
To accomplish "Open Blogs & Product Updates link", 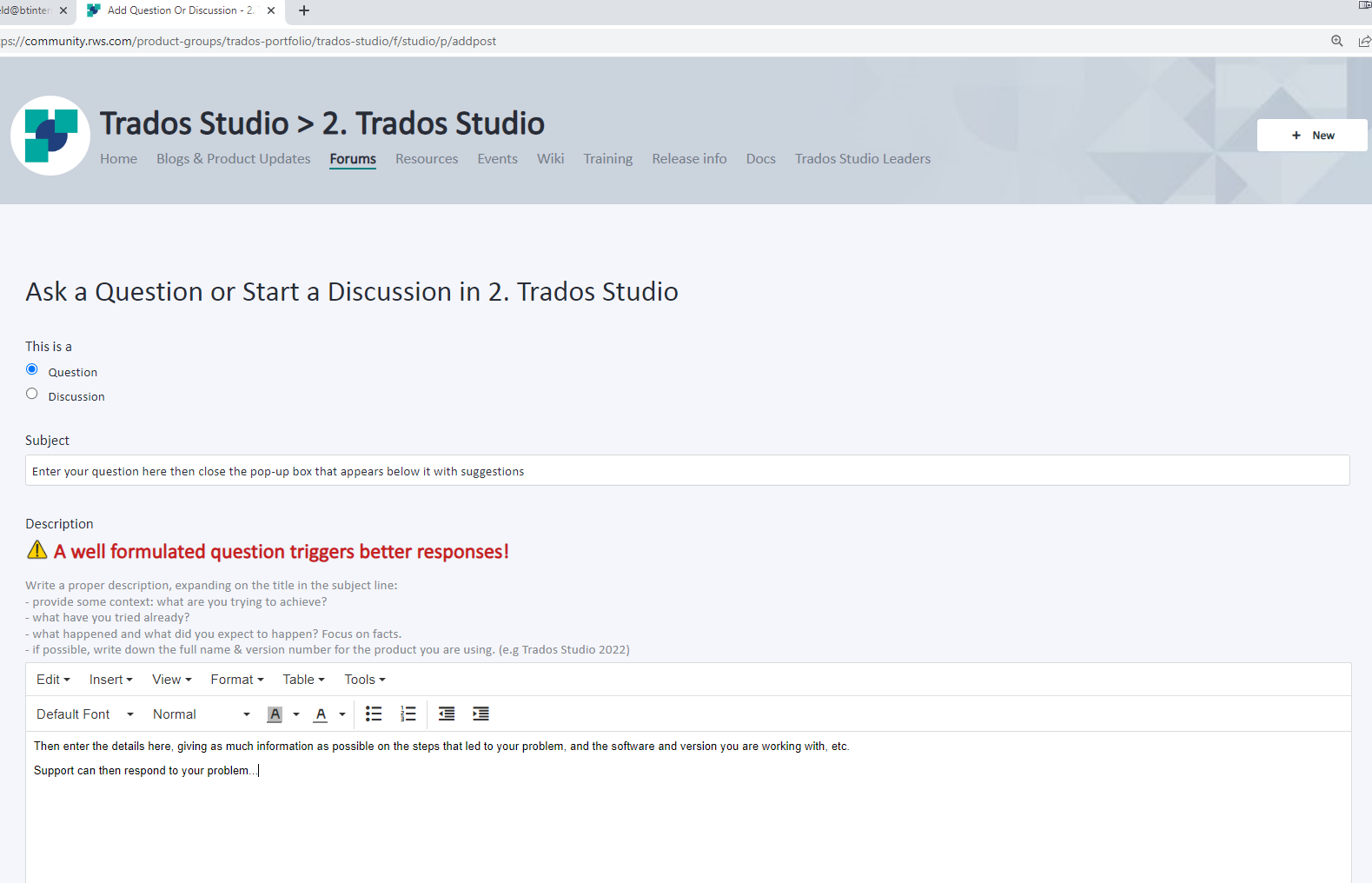I will (233, 159).
